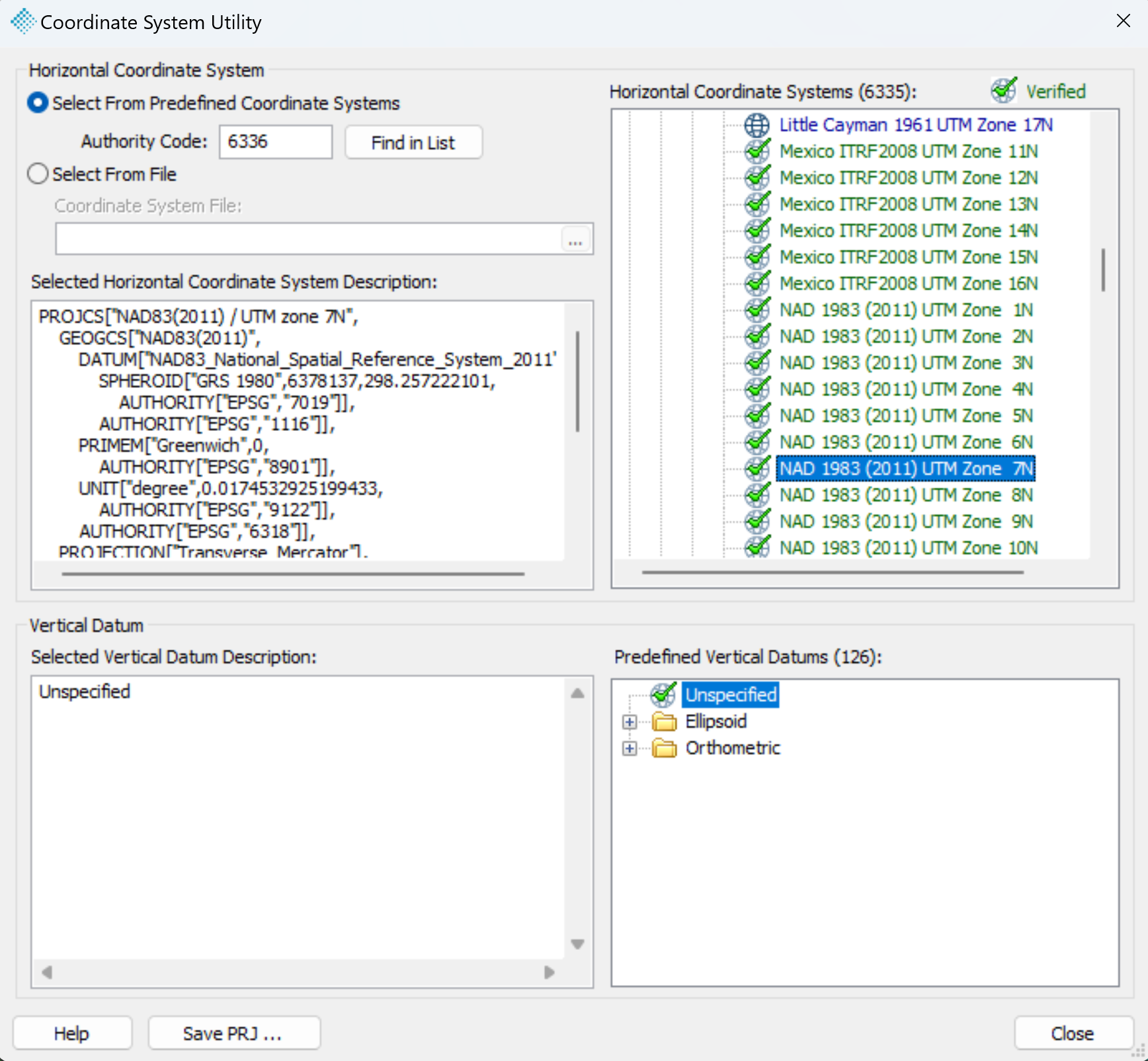Click Orthometric folder icon
The height and width of the screenshot is (1061, 1148).
pyautogui.click(x=665, y=748)
